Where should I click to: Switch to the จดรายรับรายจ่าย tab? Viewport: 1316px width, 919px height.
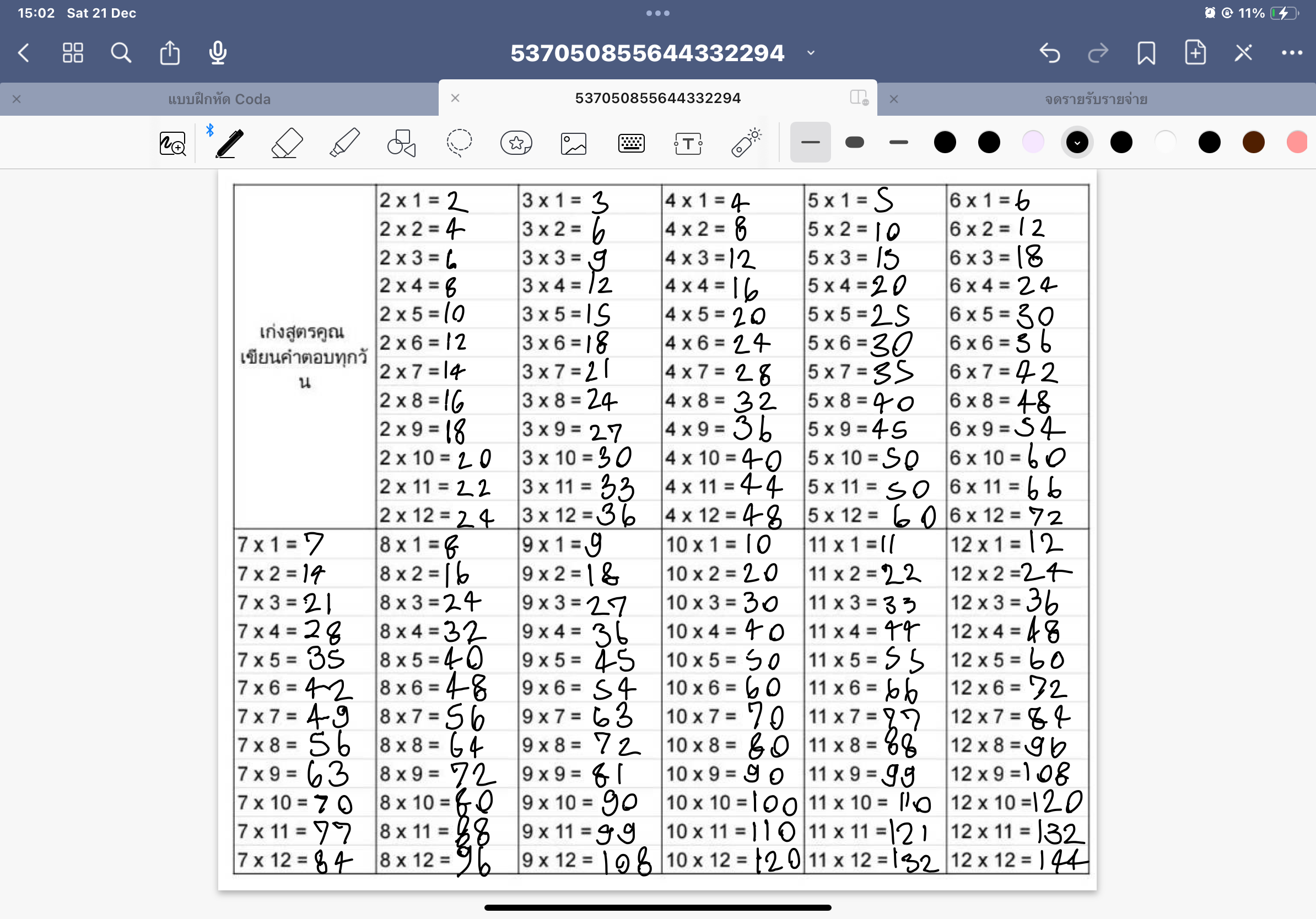point(1096,99)
